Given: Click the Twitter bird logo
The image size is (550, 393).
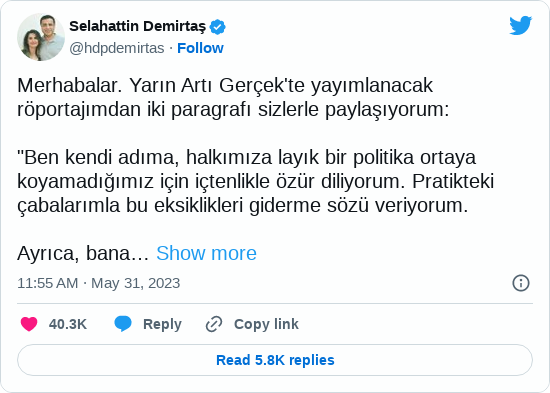Looking at the screenshot, I should [x=521, y=25].
